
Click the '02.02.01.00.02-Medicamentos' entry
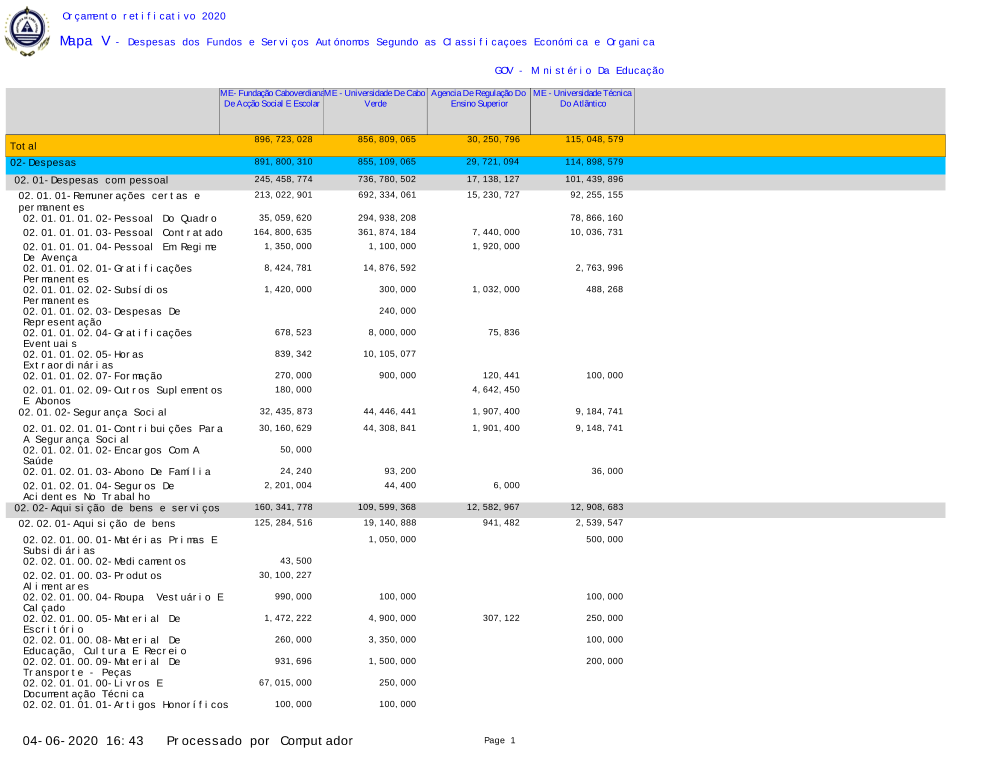tap(104, 561)
